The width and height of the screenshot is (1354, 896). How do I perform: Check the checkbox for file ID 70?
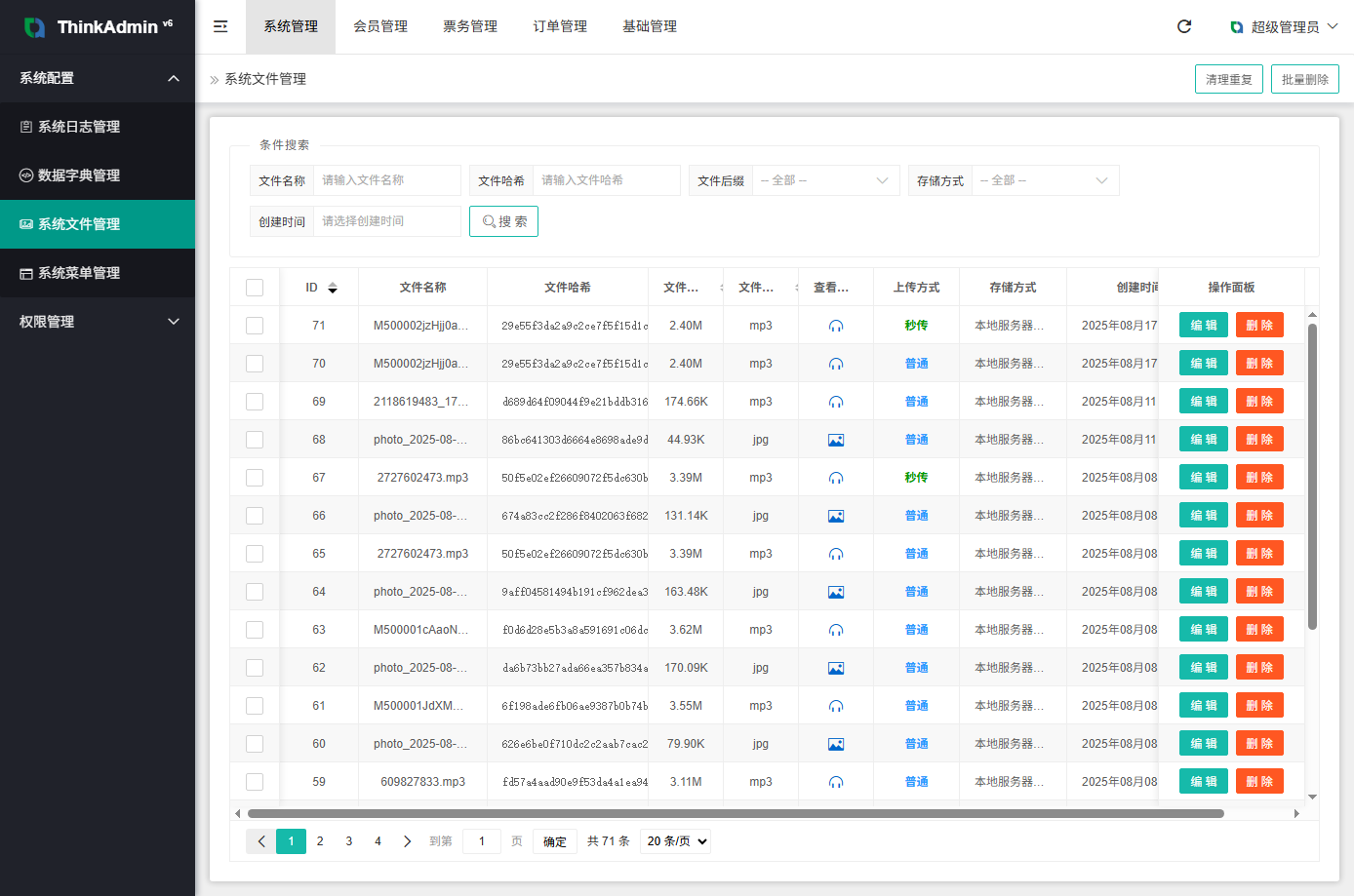click(x=255, y=364)
